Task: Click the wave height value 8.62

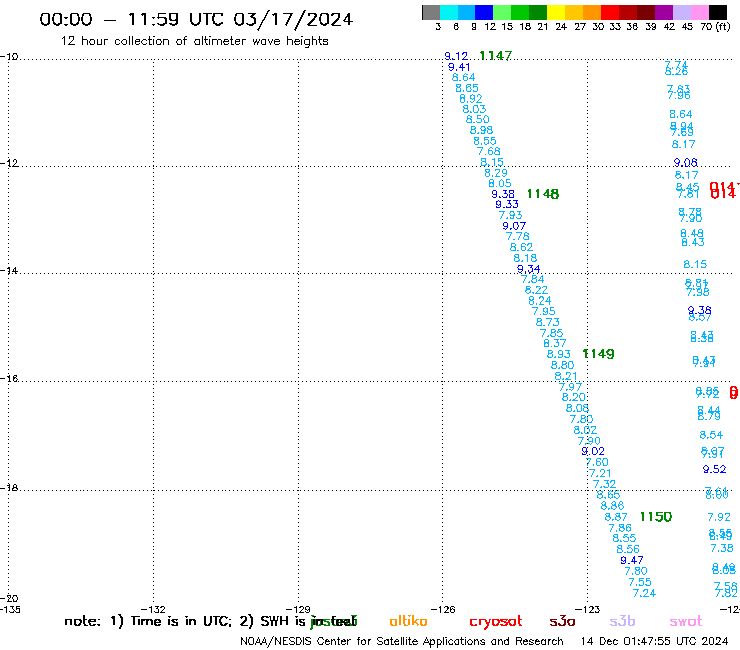Action: [x=521, y=247]
